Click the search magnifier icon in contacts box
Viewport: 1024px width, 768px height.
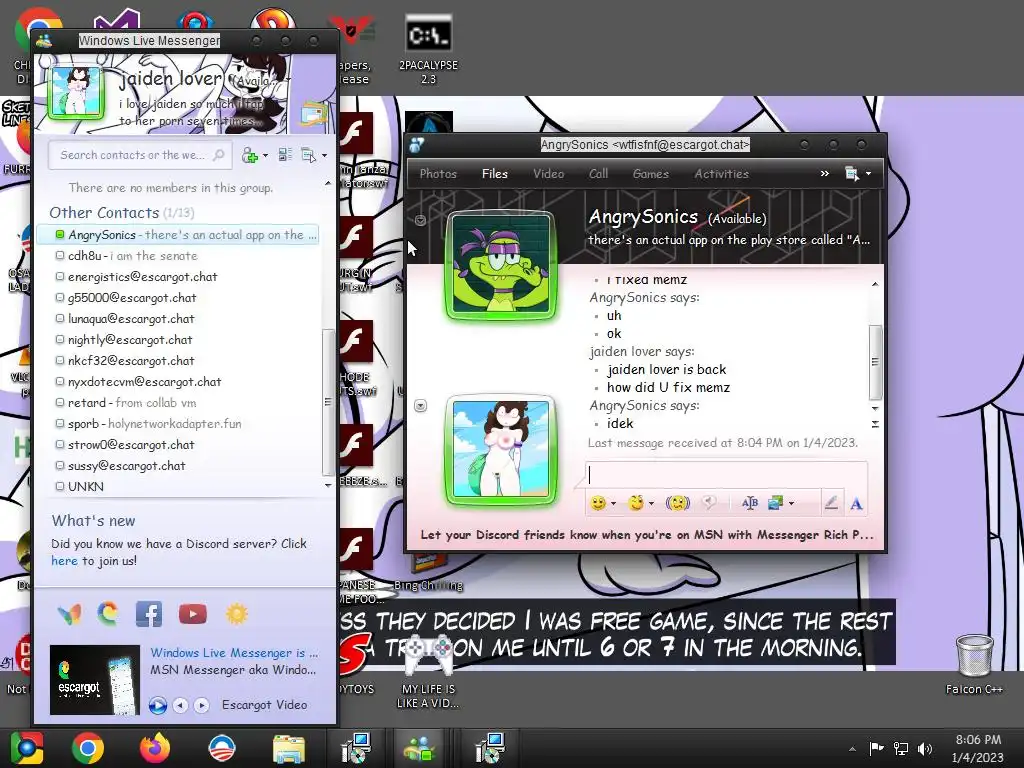tap(219, 155)
